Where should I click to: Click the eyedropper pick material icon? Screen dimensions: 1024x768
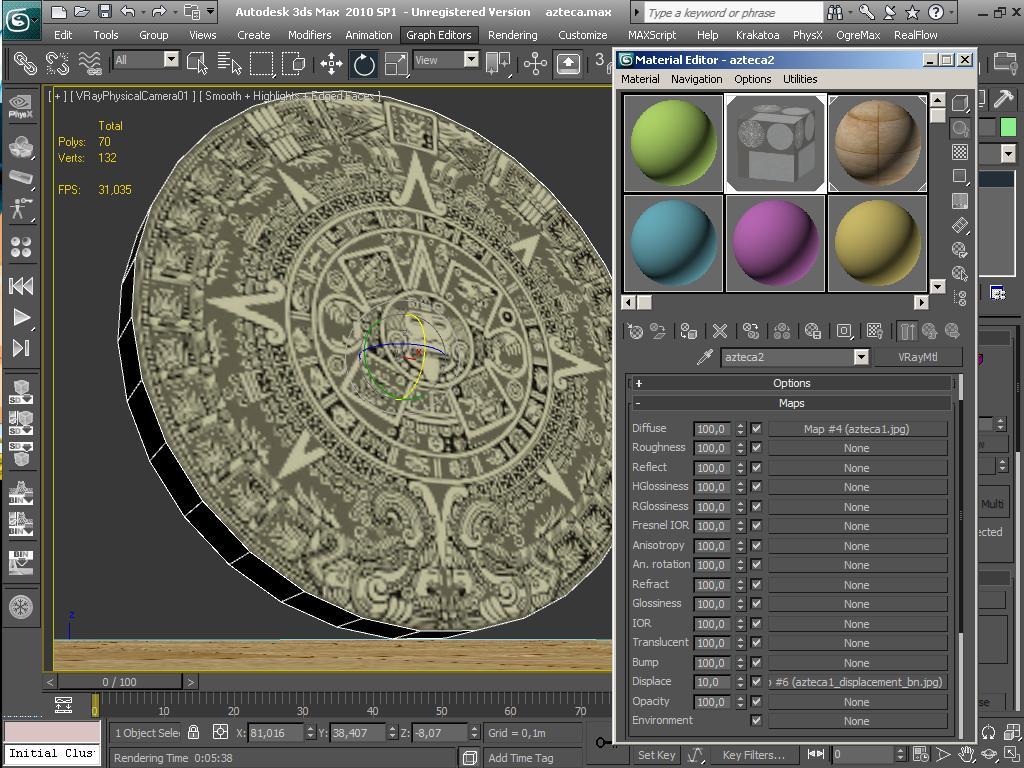tap(704, 357)
